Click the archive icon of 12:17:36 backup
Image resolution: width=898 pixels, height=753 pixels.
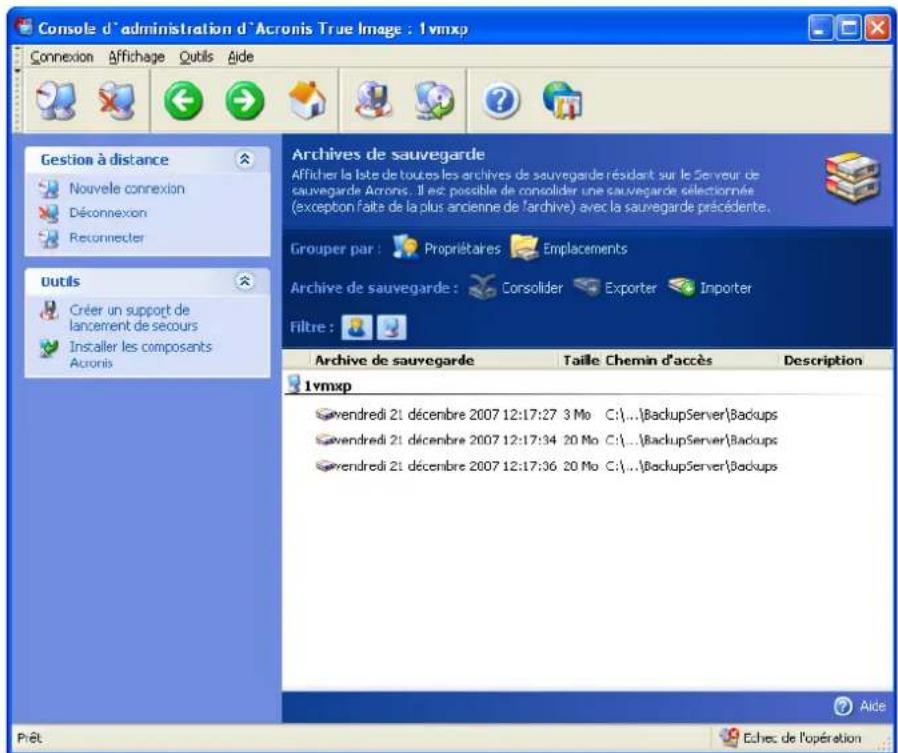tap(325, 466)
